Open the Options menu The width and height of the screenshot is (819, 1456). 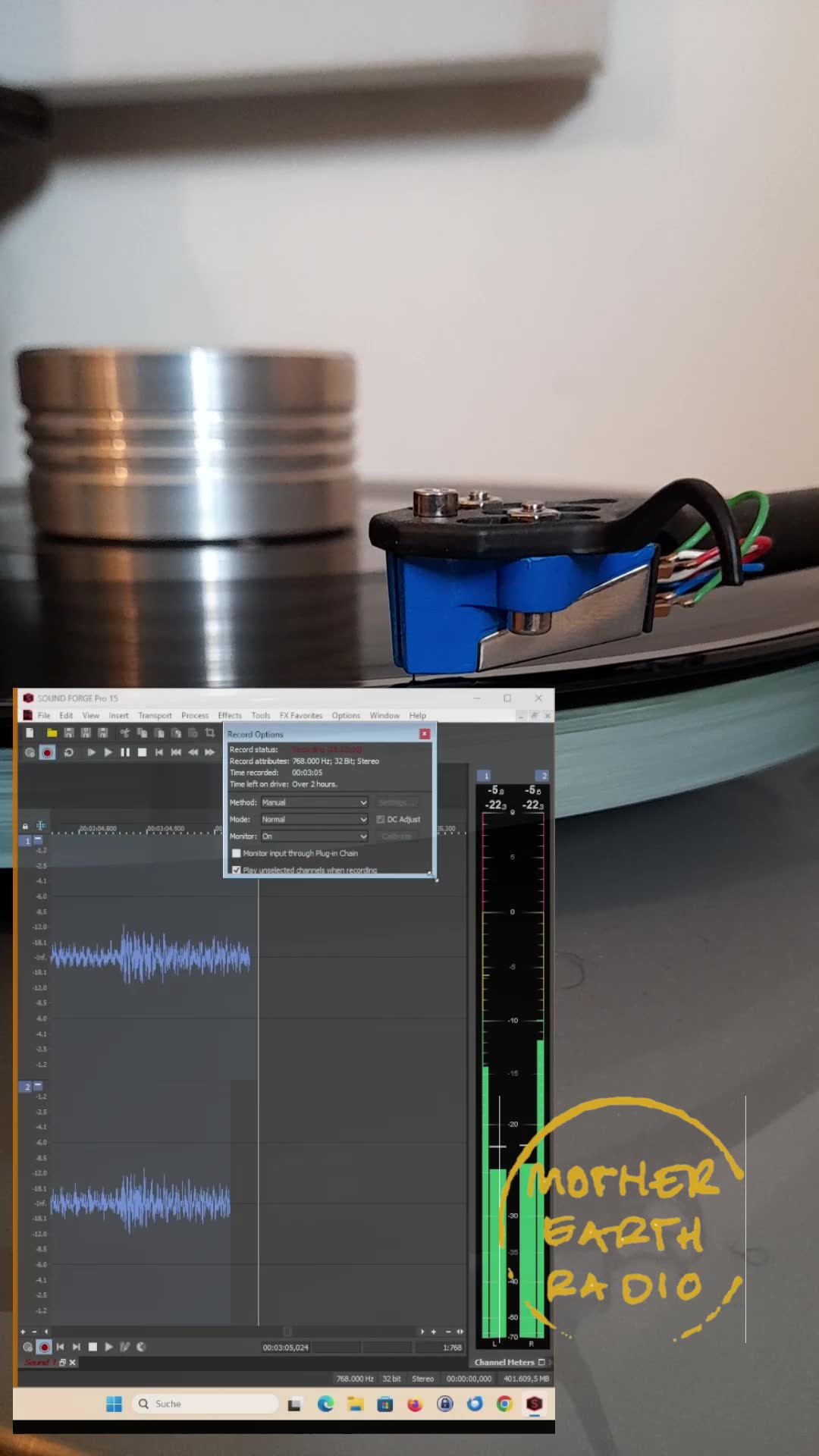[x=346, y=715]
